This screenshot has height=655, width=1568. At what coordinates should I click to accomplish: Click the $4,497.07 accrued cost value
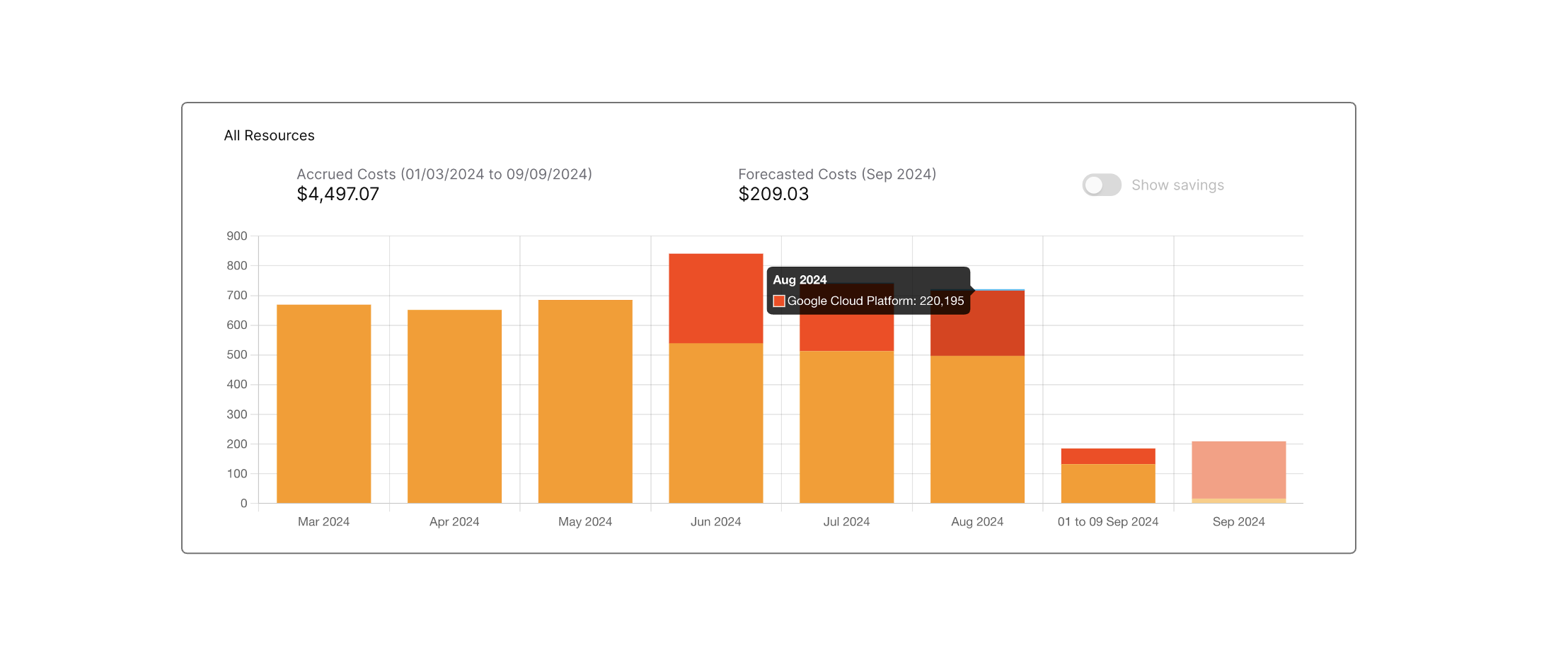338,195
